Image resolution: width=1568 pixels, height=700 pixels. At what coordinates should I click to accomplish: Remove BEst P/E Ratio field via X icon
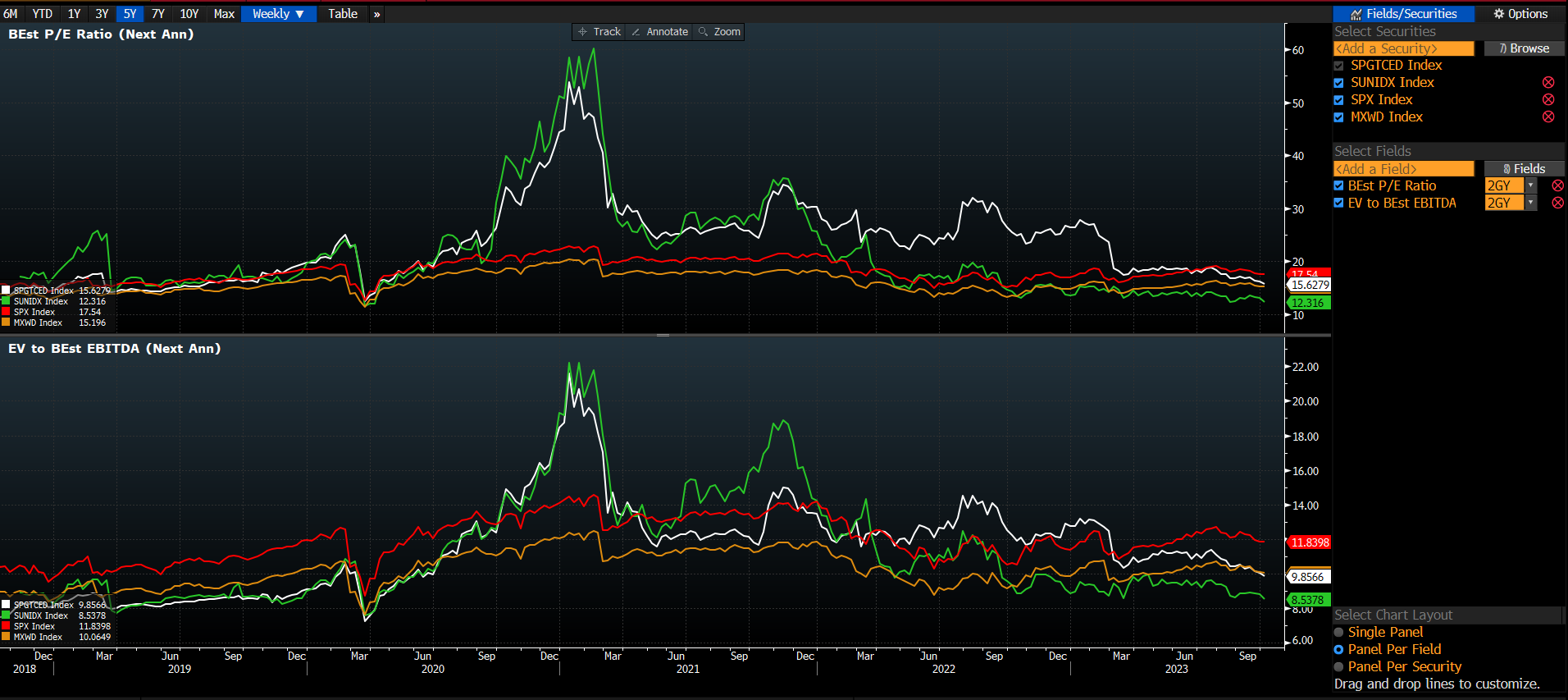coord(1557,186)
